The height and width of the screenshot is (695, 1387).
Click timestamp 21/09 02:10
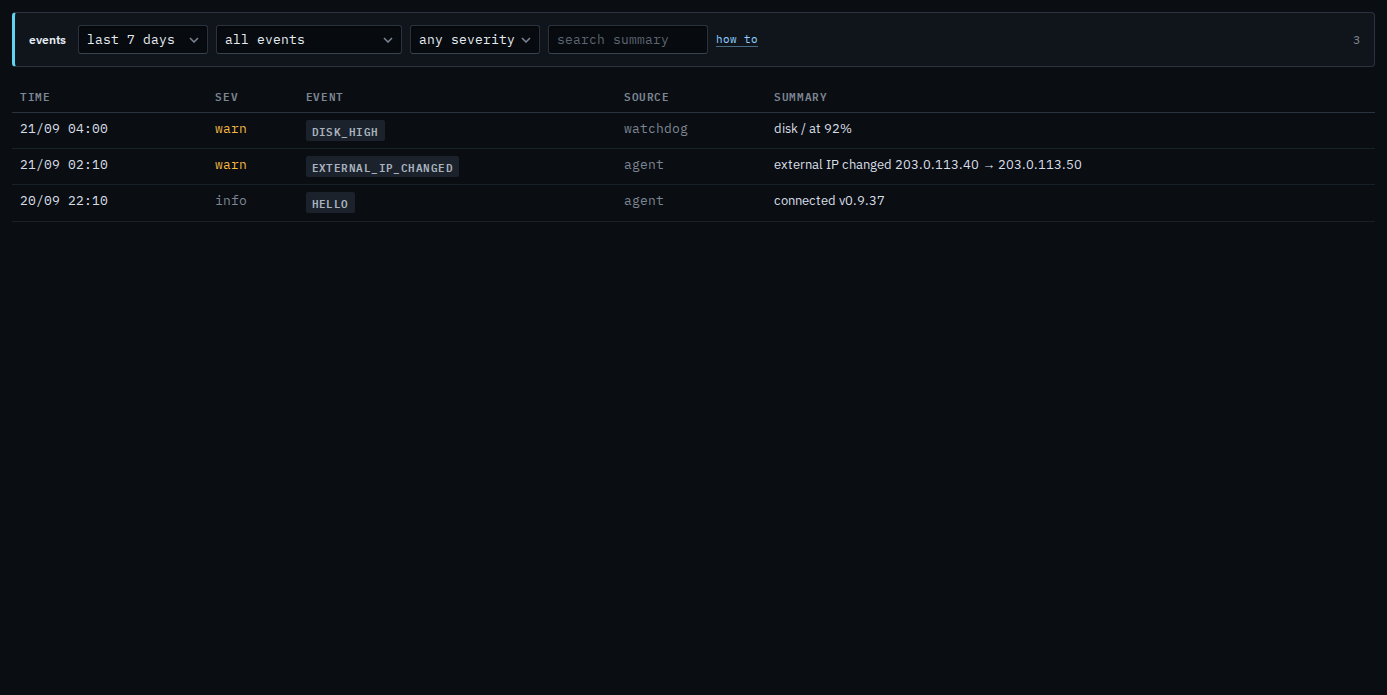point(64,165)
